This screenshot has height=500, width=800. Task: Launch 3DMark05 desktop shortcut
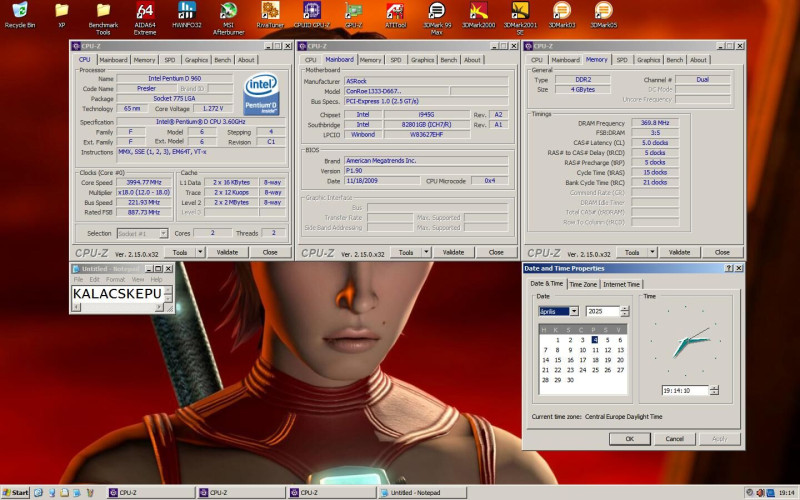point(604,15)
